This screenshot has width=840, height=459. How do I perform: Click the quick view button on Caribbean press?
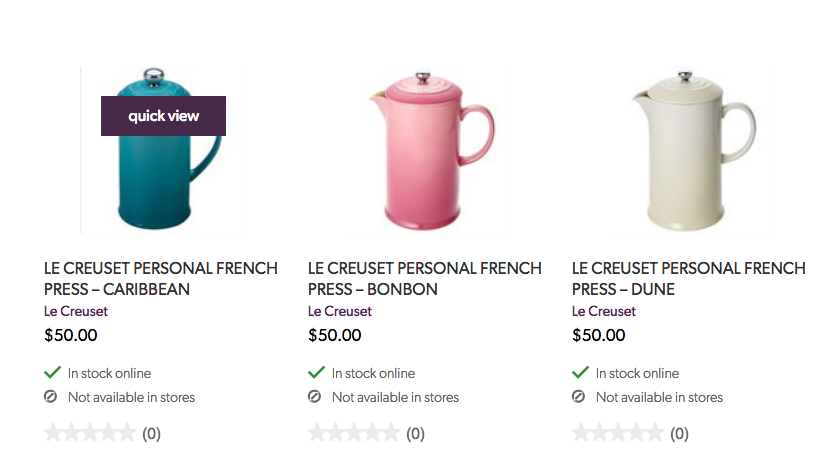[163, 116]
